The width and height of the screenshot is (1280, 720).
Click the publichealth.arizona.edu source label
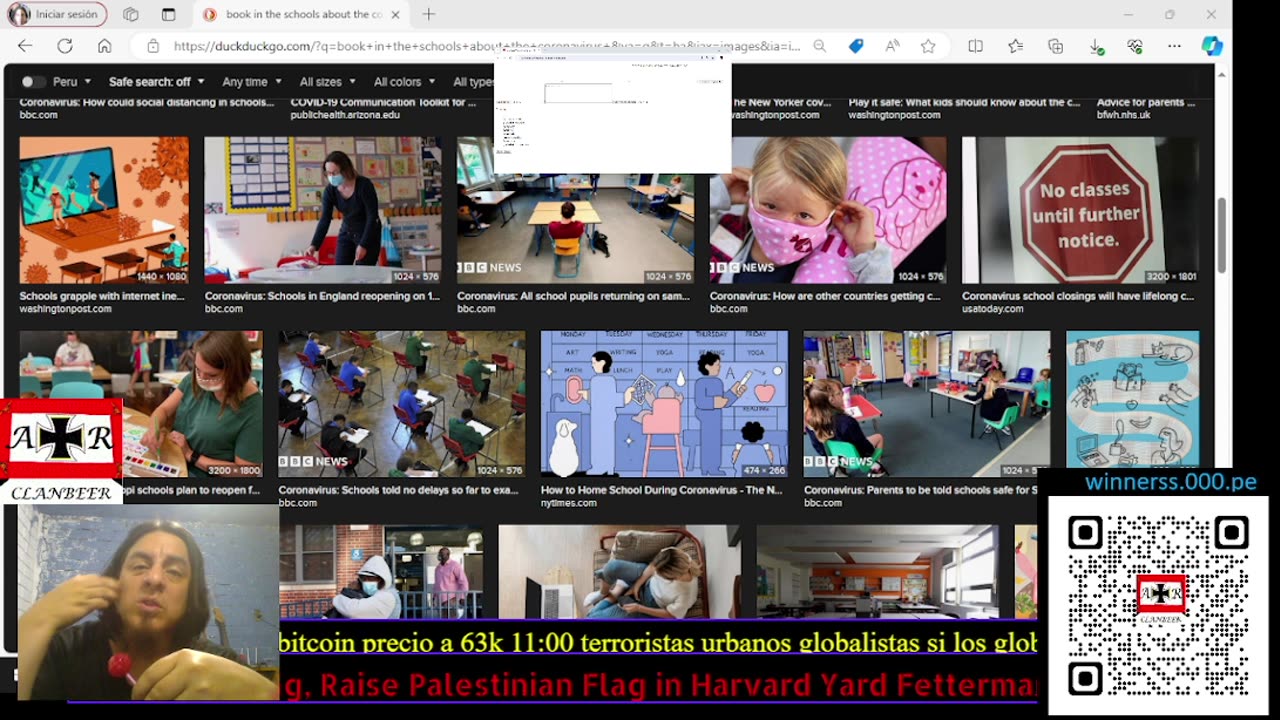point(345,115)
